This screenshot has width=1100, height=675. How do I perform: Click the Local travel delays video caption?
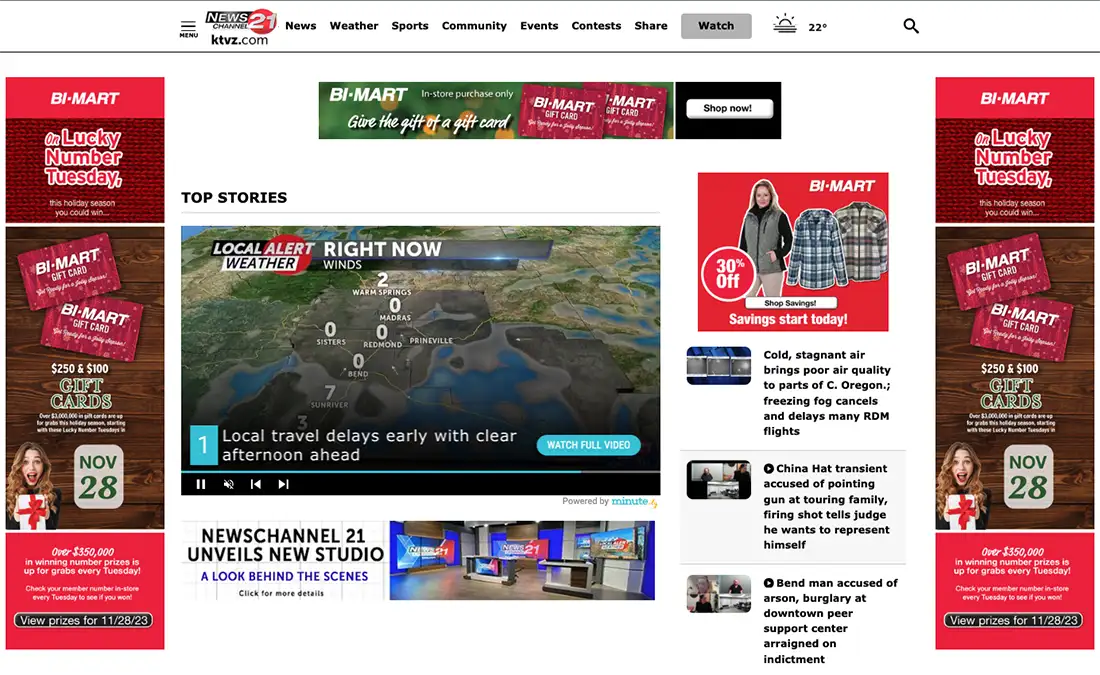point(370,445)
